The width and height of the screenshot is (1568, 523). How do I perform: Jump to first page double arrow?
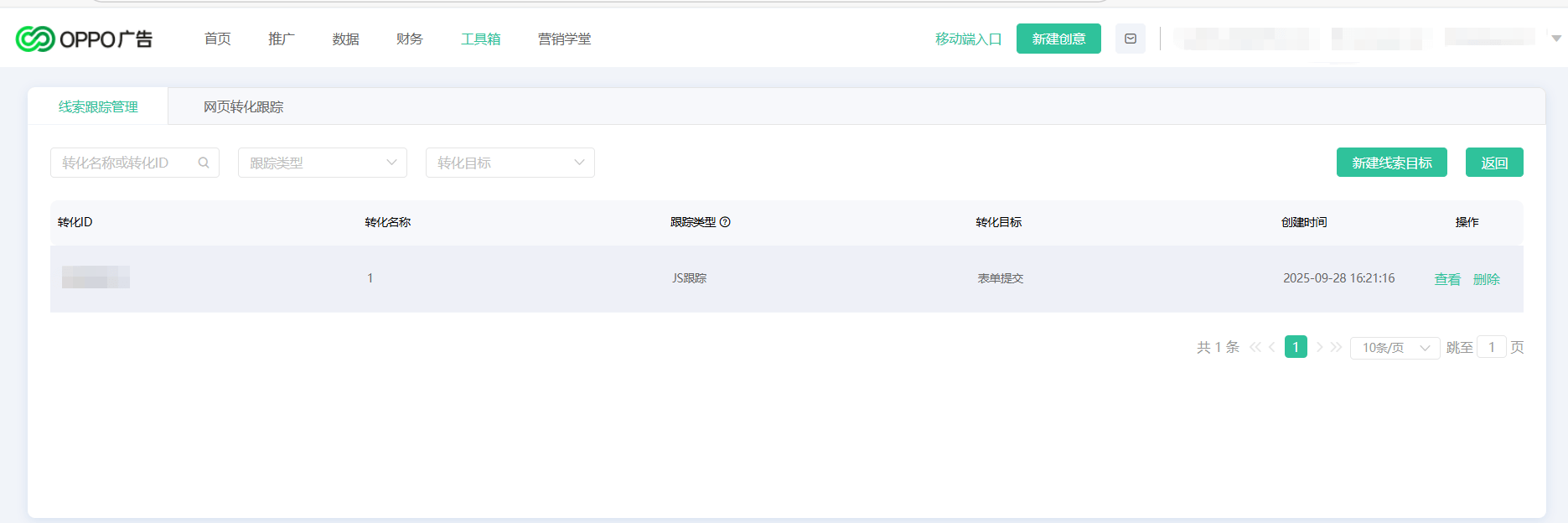[x=1255, y=347]
